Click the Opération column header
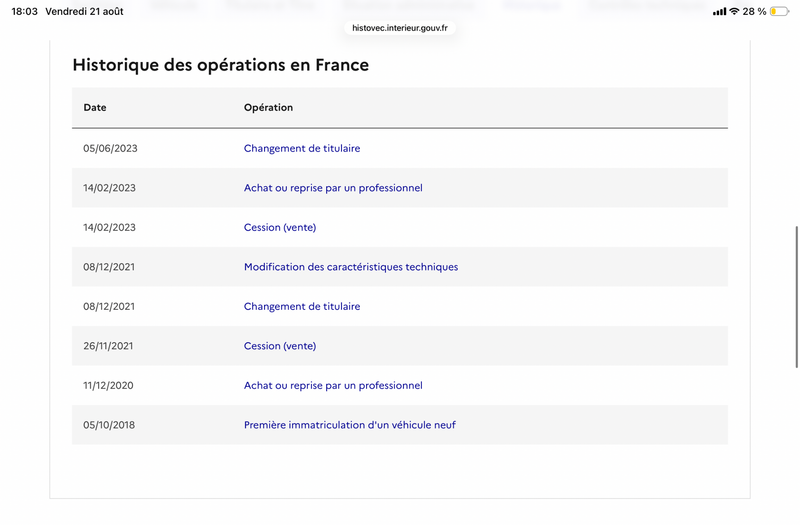This screenshot has height=525, width=800. click(268, 108)
